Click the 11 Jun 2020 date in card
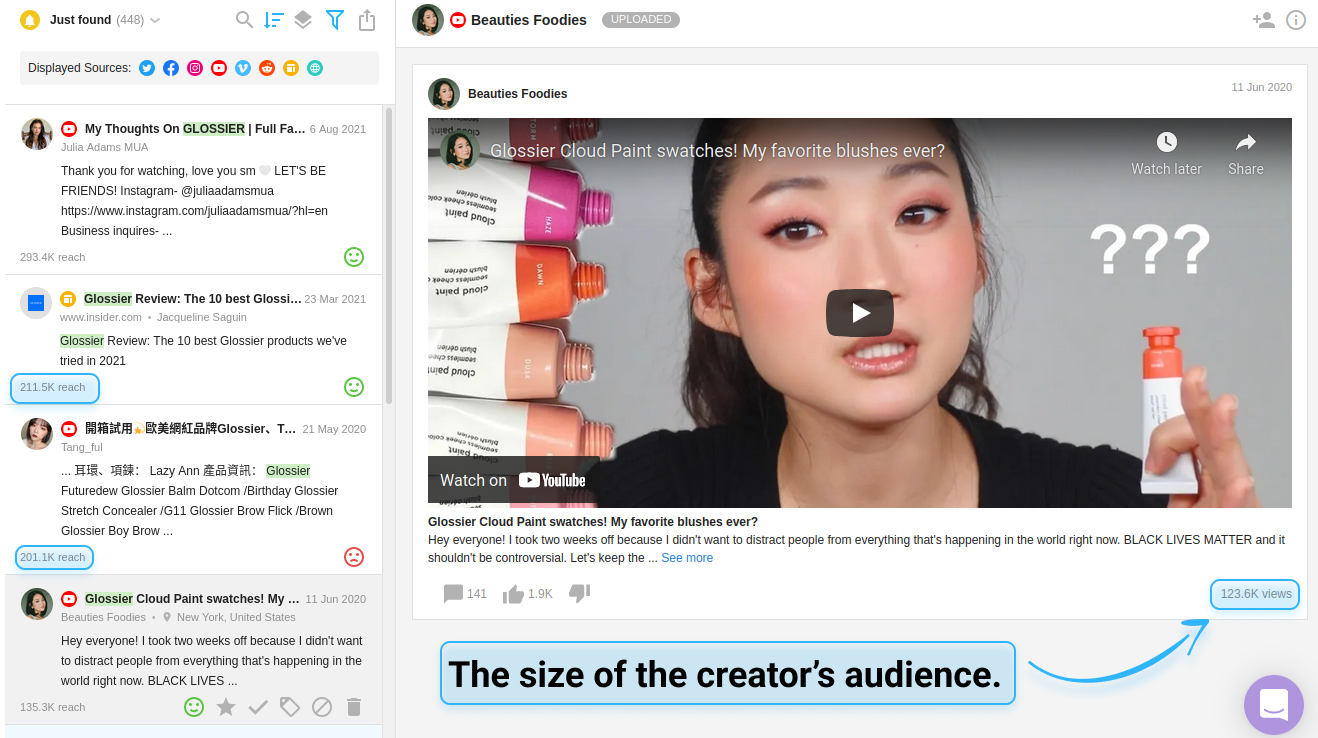This screenshot has width=1318, height=738. [x=1262, y=87]
